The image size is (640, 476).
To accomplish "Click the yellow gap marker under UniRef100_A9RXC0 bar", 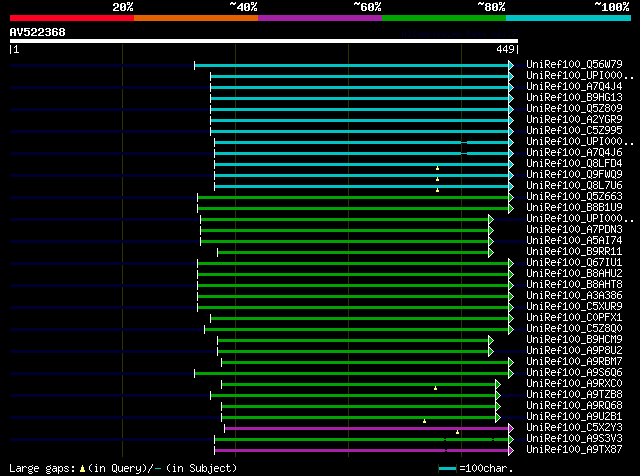I will 436,388.
